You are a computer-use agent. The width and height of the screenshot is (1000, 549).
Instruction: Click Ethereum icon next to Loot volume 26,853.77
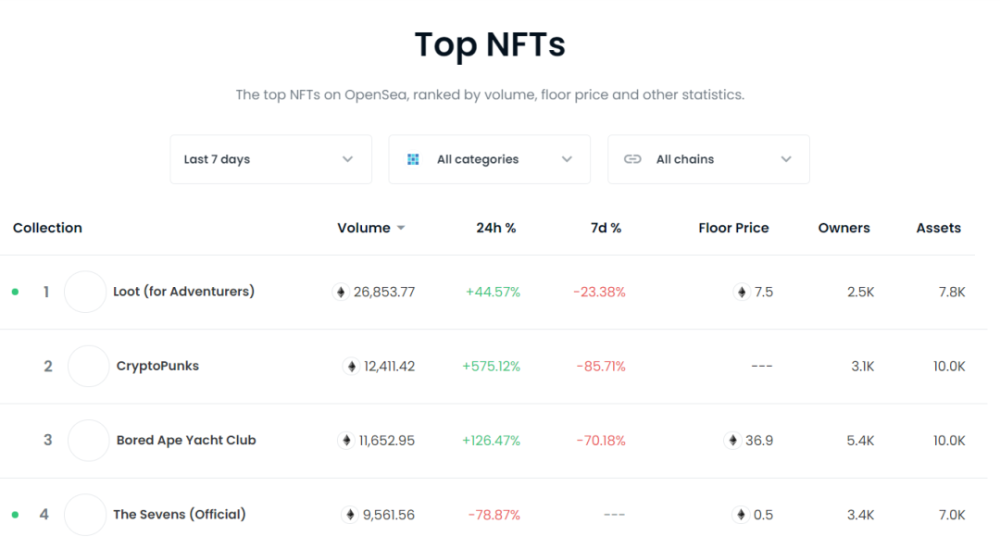(341, 292)
